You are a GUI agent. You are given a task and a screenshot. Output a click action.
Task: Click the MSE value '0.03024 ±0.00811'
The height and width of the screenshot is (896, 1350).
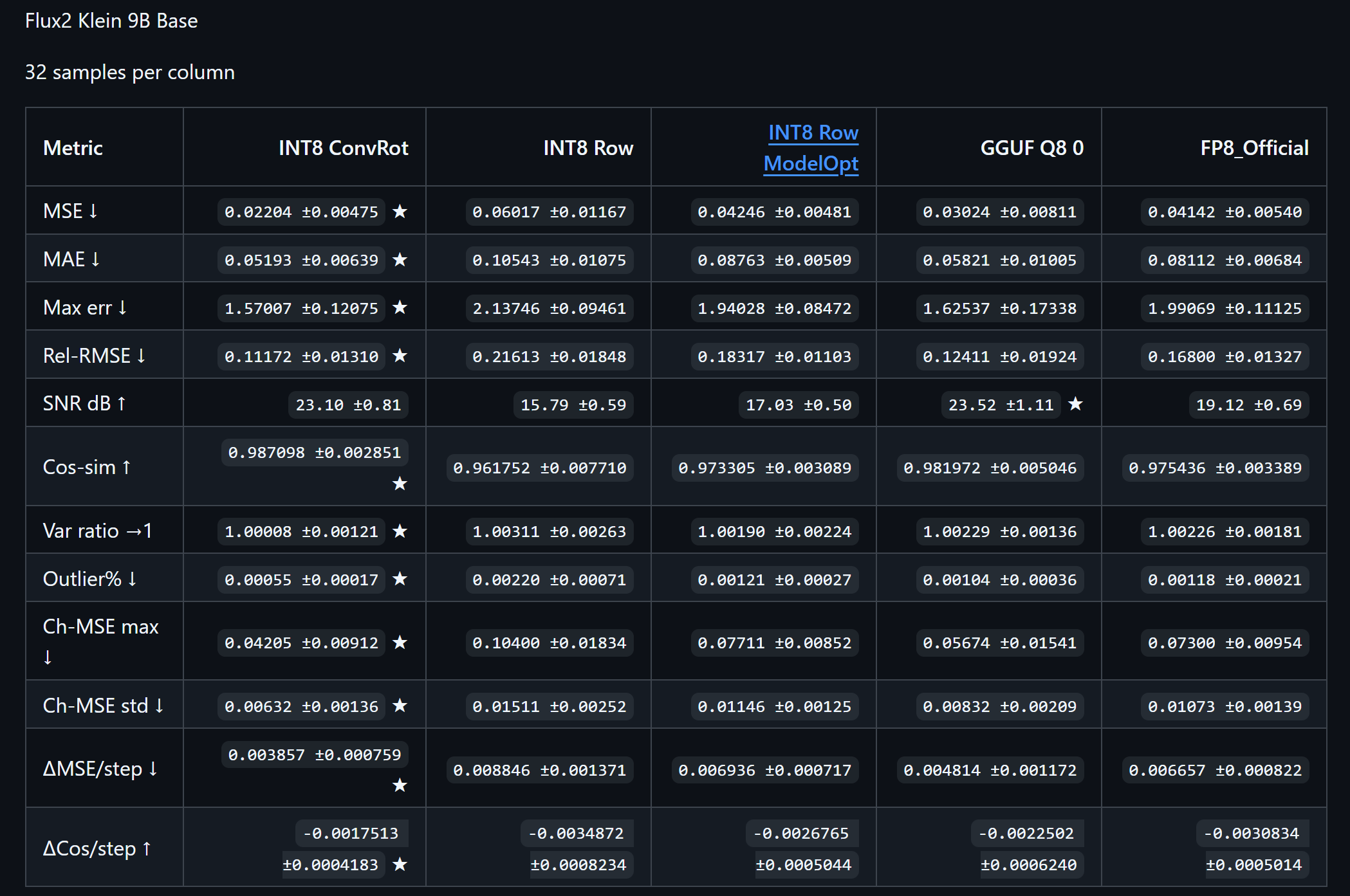999,212
